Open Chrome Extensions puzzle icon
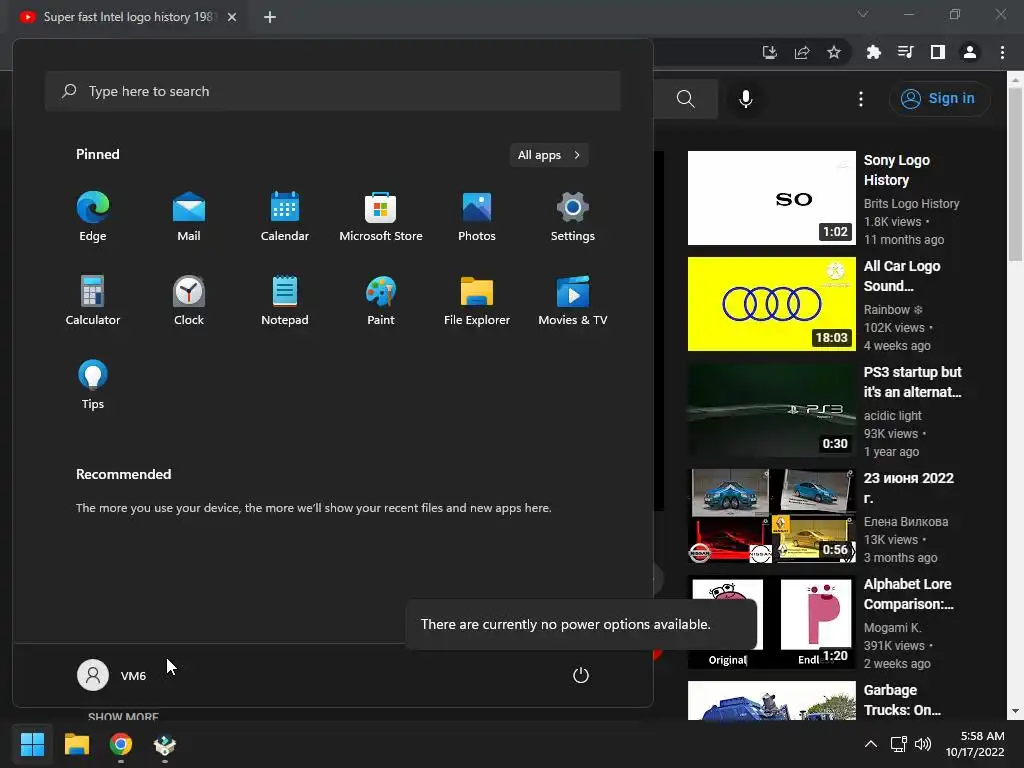Image resolution: width=1024 pixels, height=768 pixels. click(874, 52)
